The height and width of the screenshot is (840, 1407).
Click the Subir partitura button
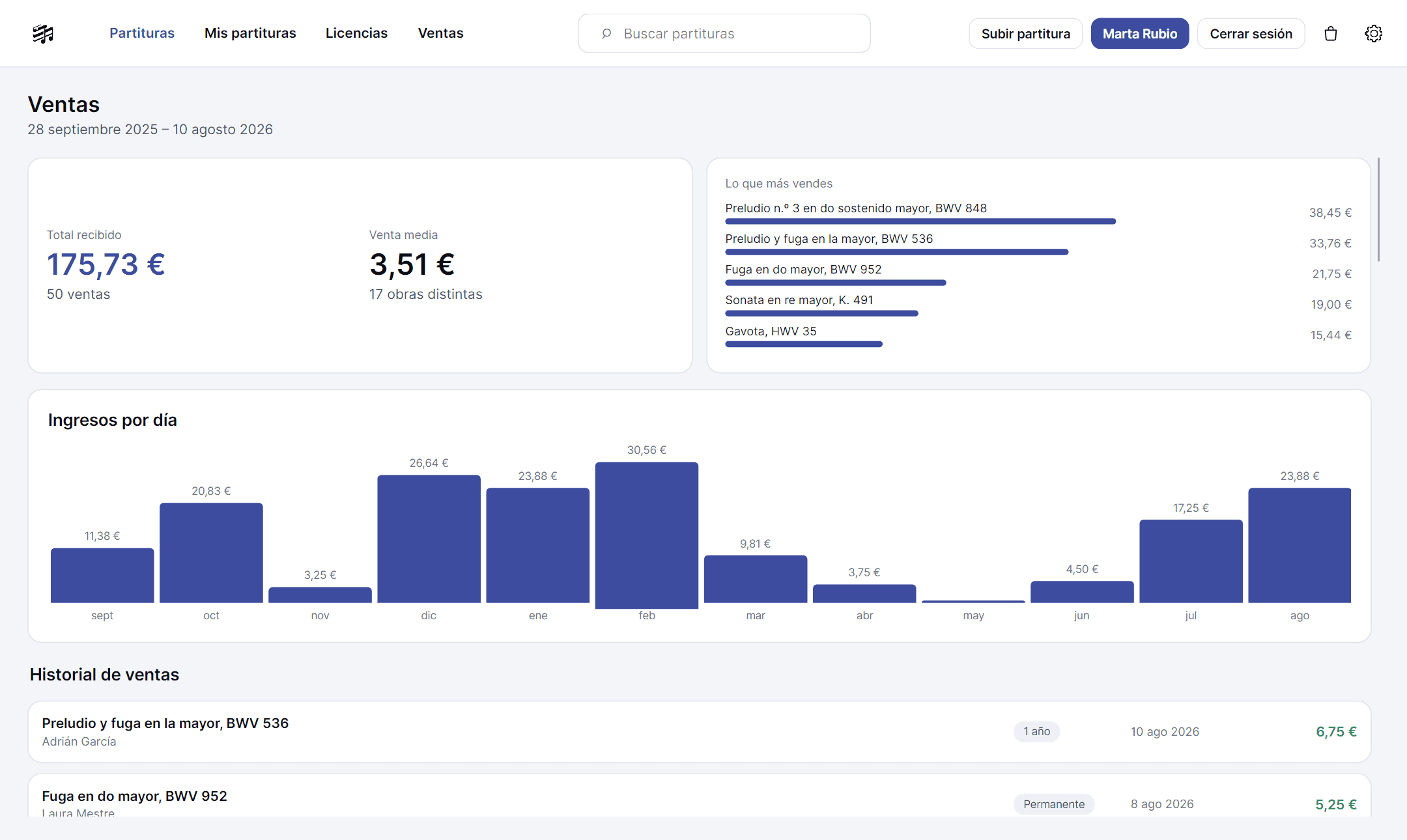pyautogui.click(x=1026, y=33)
